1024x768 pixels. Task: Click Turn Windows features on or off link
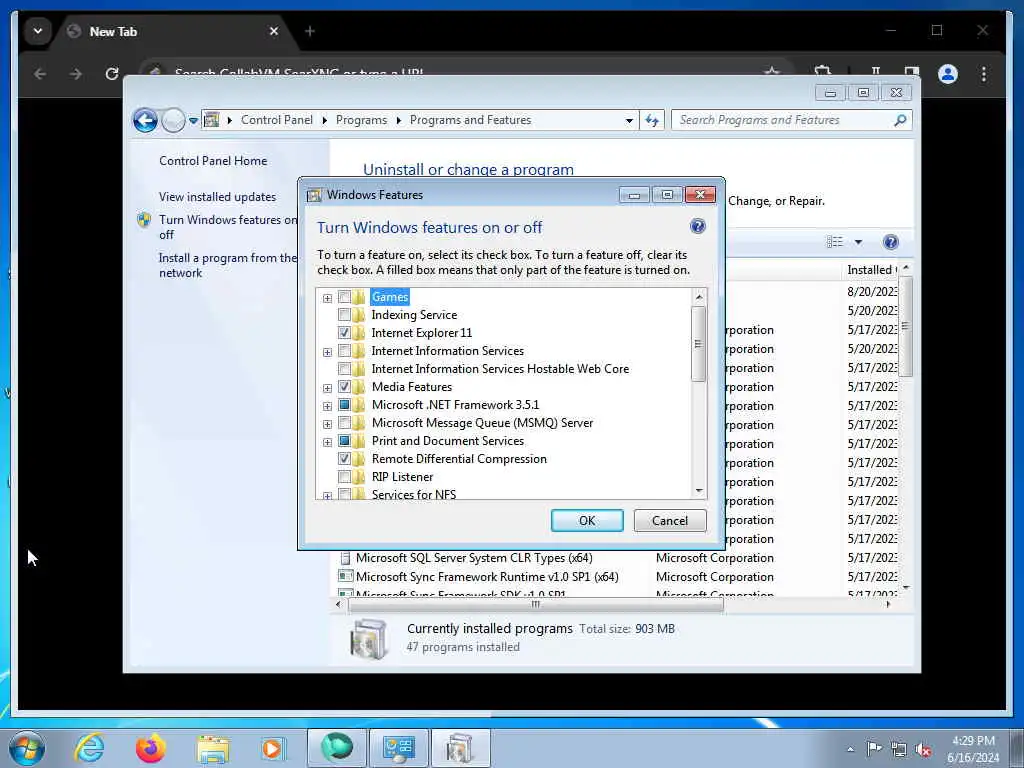(227, 227)
